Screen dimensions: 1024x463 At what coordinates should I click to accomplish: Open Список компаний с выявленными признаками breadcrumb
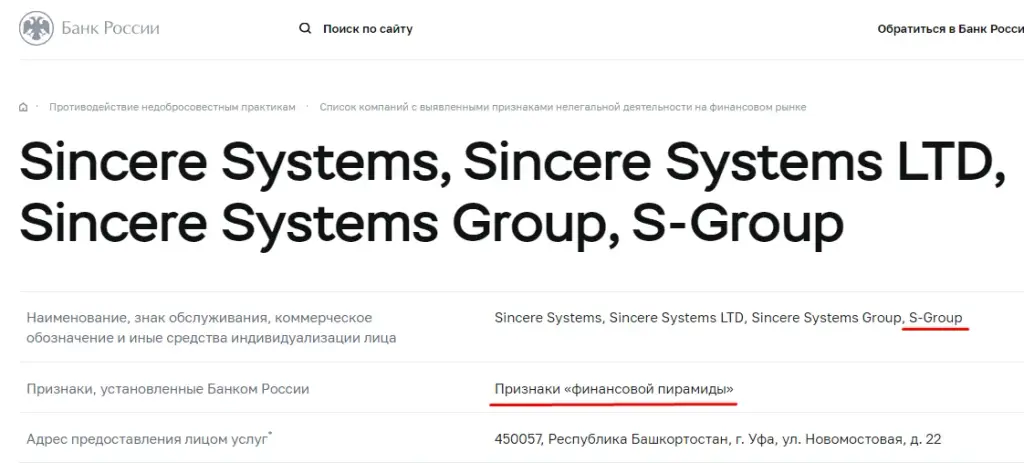tap(563, 107)
